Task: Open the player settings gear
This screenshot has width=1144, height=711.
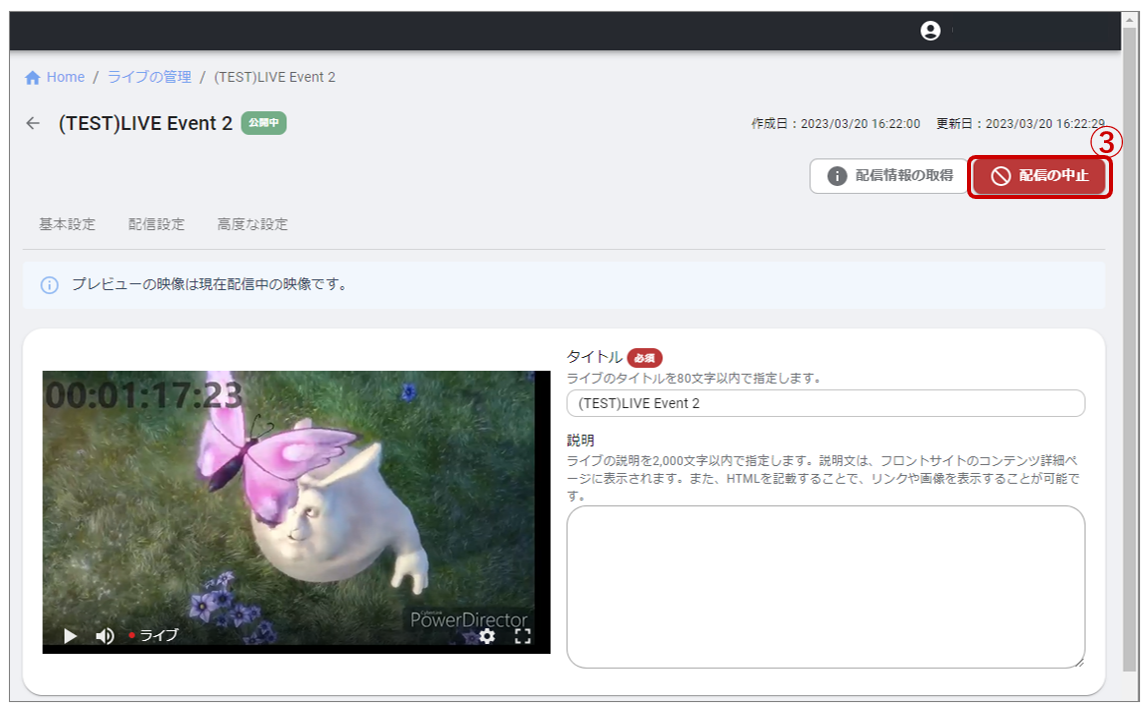Action: [487, 637]
